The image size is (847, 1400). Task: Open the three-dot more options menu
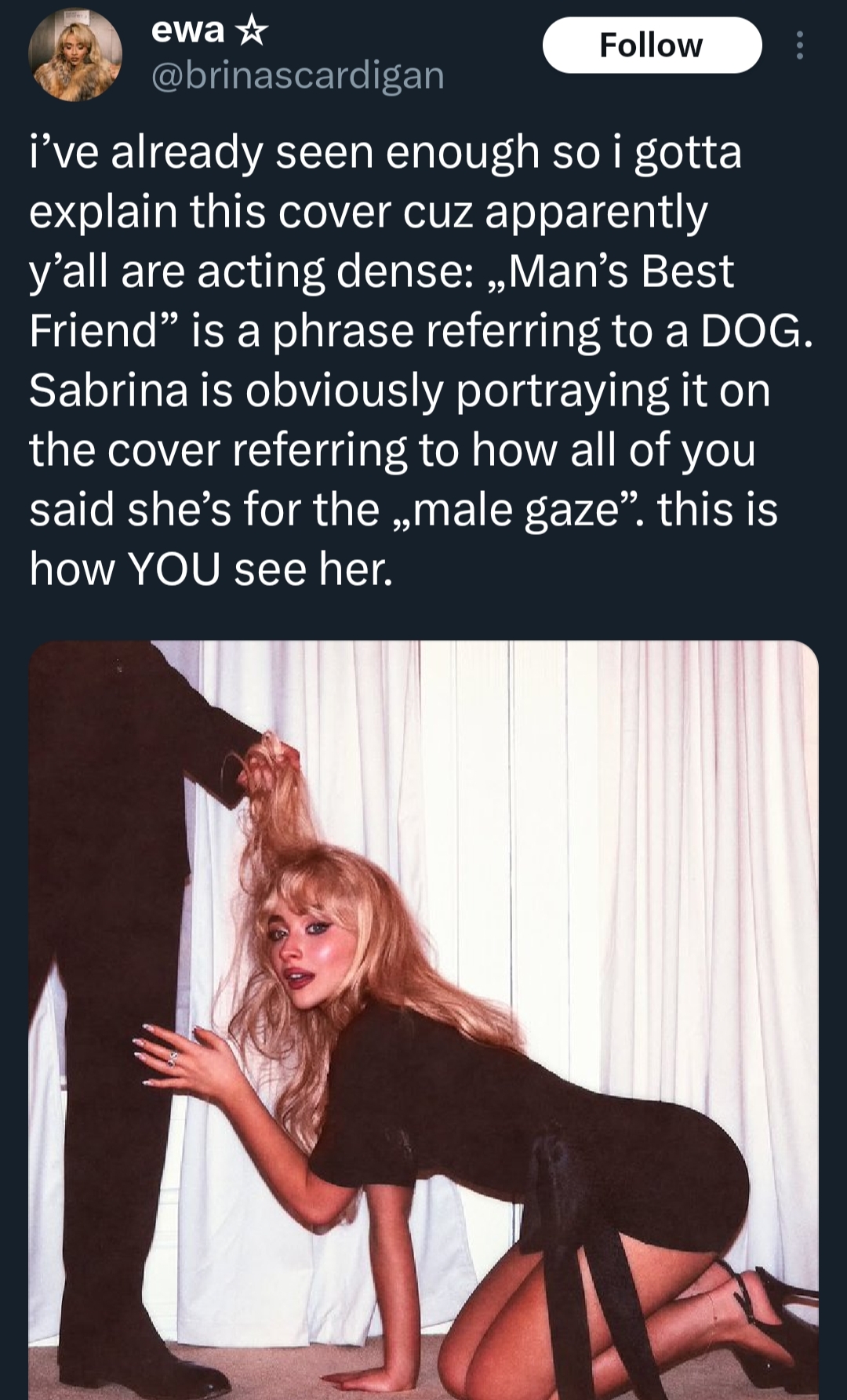799,45
